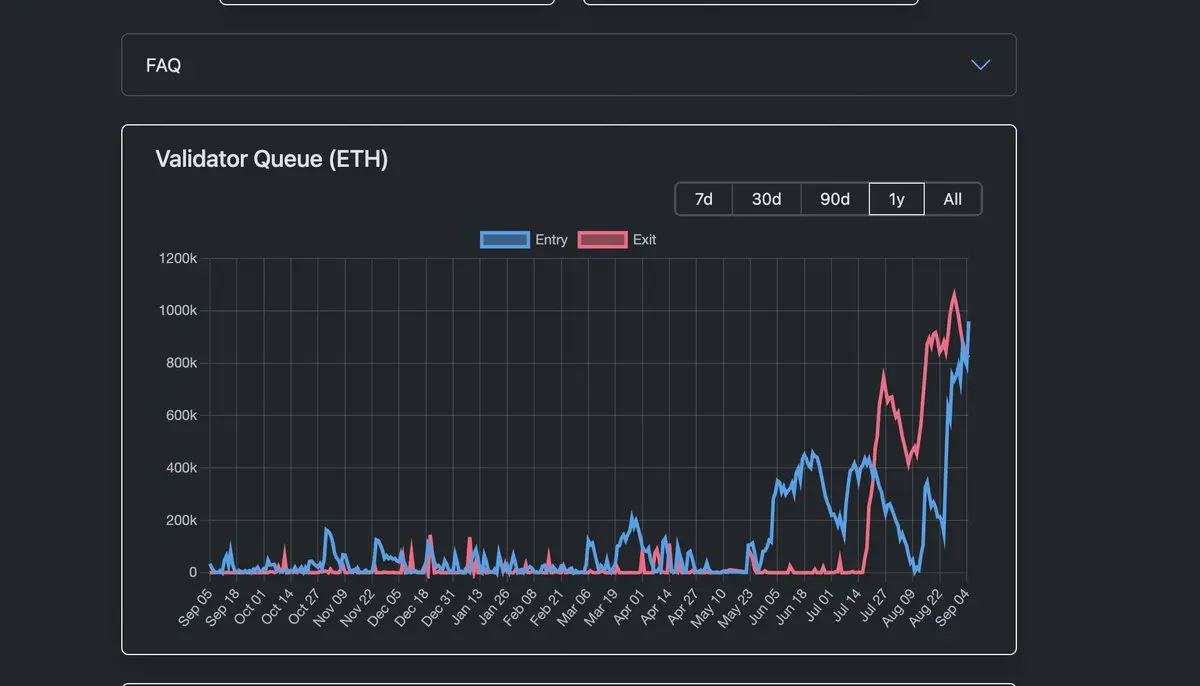The width and height of the screenshot is (1200, 686).
Task: Switch chart range to 30d
Action: pyautogui.click(x=766, y=199)
